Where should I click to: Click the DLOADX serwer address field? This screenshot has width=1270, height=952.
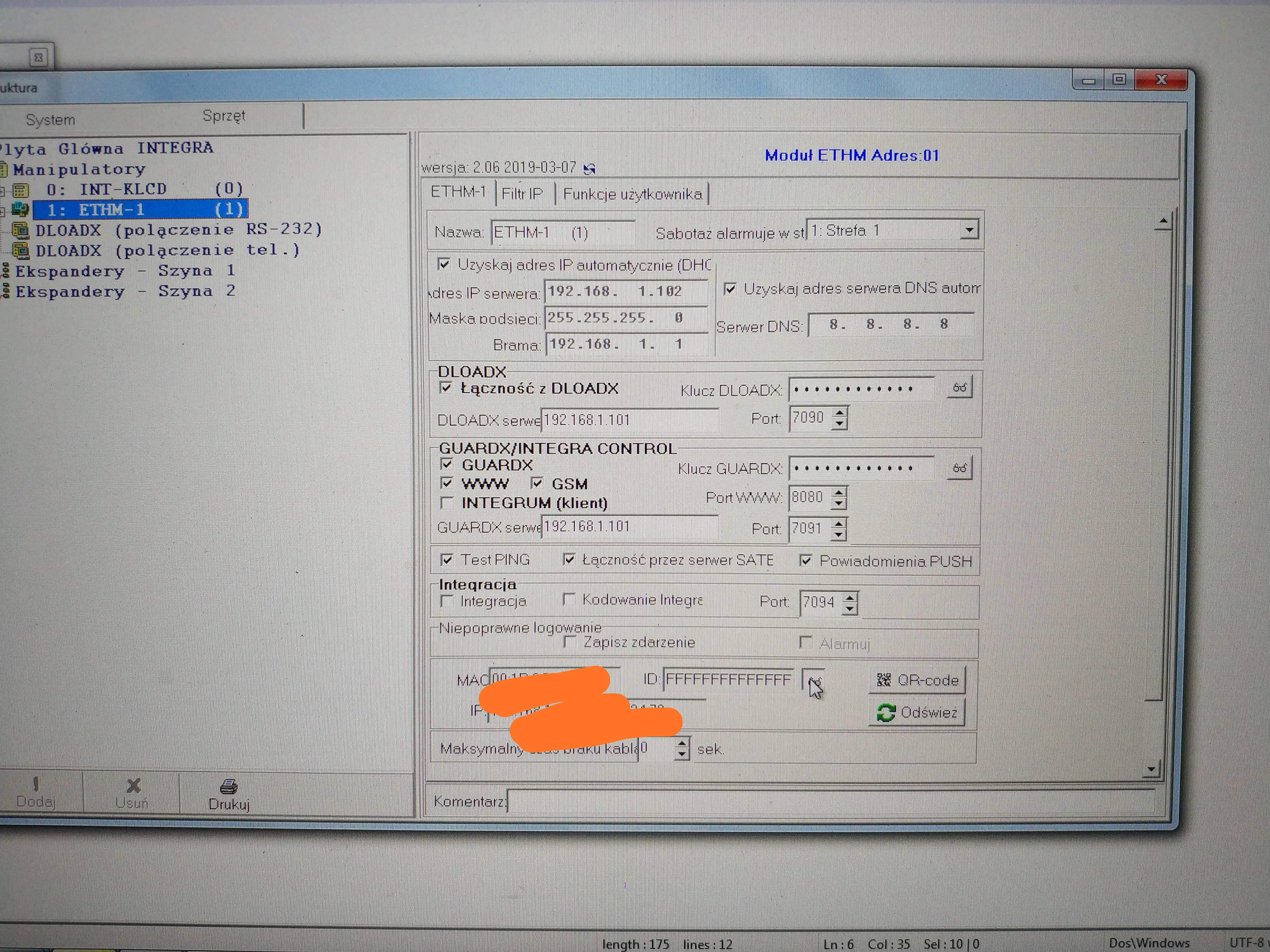629,420
